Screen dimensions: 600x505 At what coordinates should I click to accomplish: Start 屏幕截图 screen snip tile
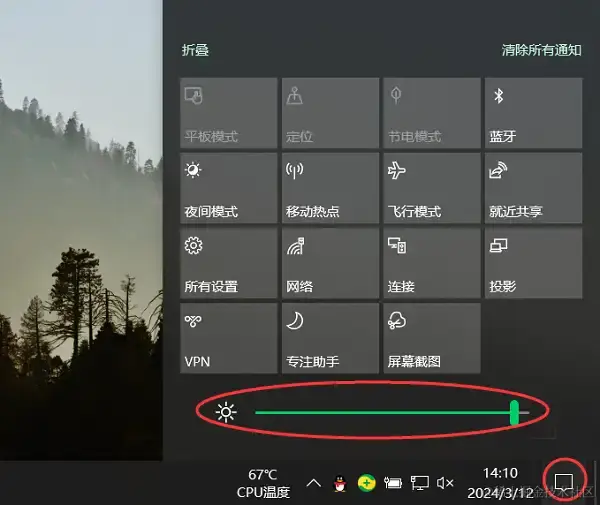tap(432, 338)
